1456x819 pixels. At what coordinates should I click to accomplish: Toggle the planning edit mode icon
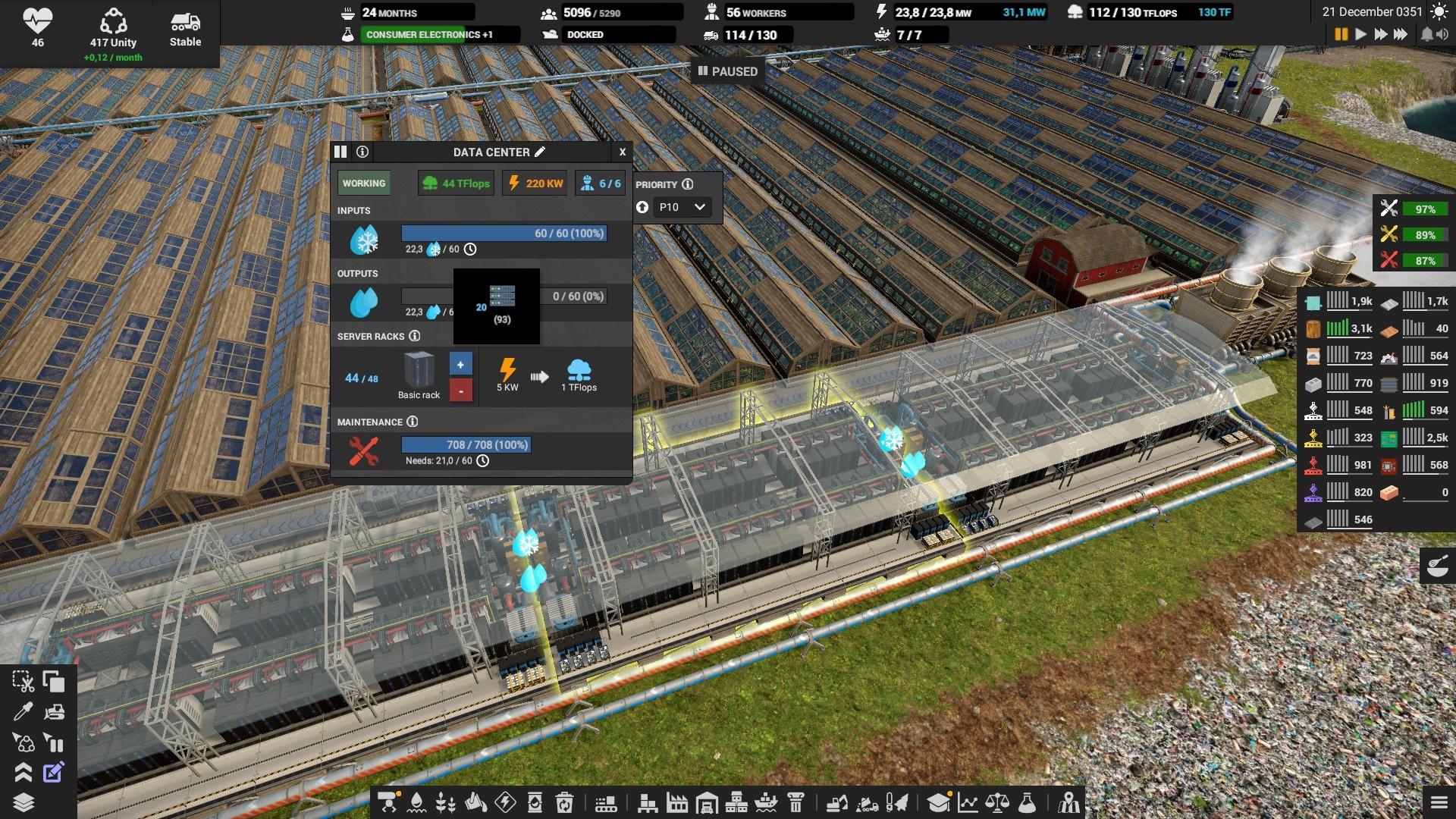pos(54,773)
